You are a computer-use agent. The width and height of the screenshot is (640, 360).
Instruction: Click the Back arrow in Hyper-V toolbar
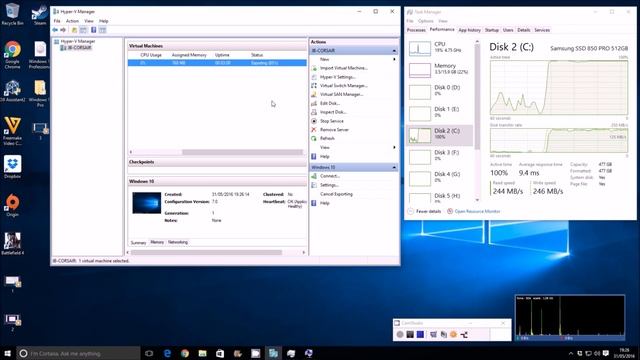click(55, 30)
